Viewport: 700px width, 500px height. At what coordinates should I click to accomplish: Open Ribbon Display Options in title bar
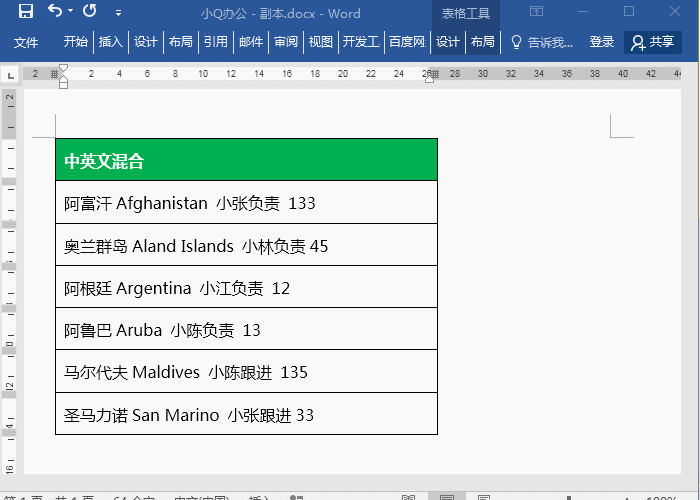coord(537,11)
